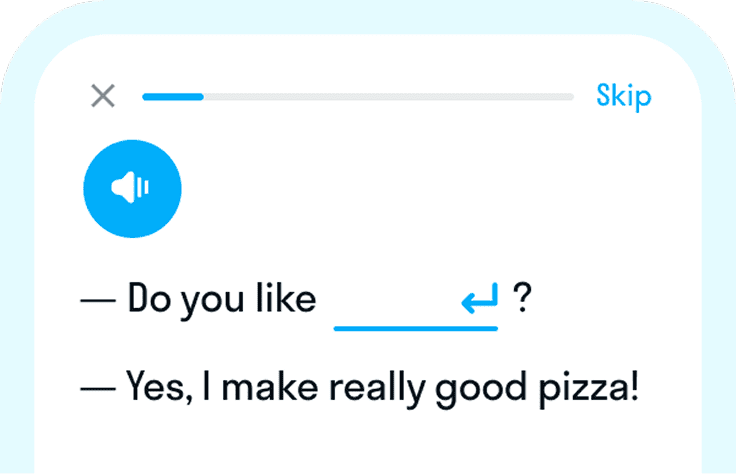Viewport: 736px width, 474px height.
Task: Tap the word 'like' in the question
Action: tap(286, 298)
